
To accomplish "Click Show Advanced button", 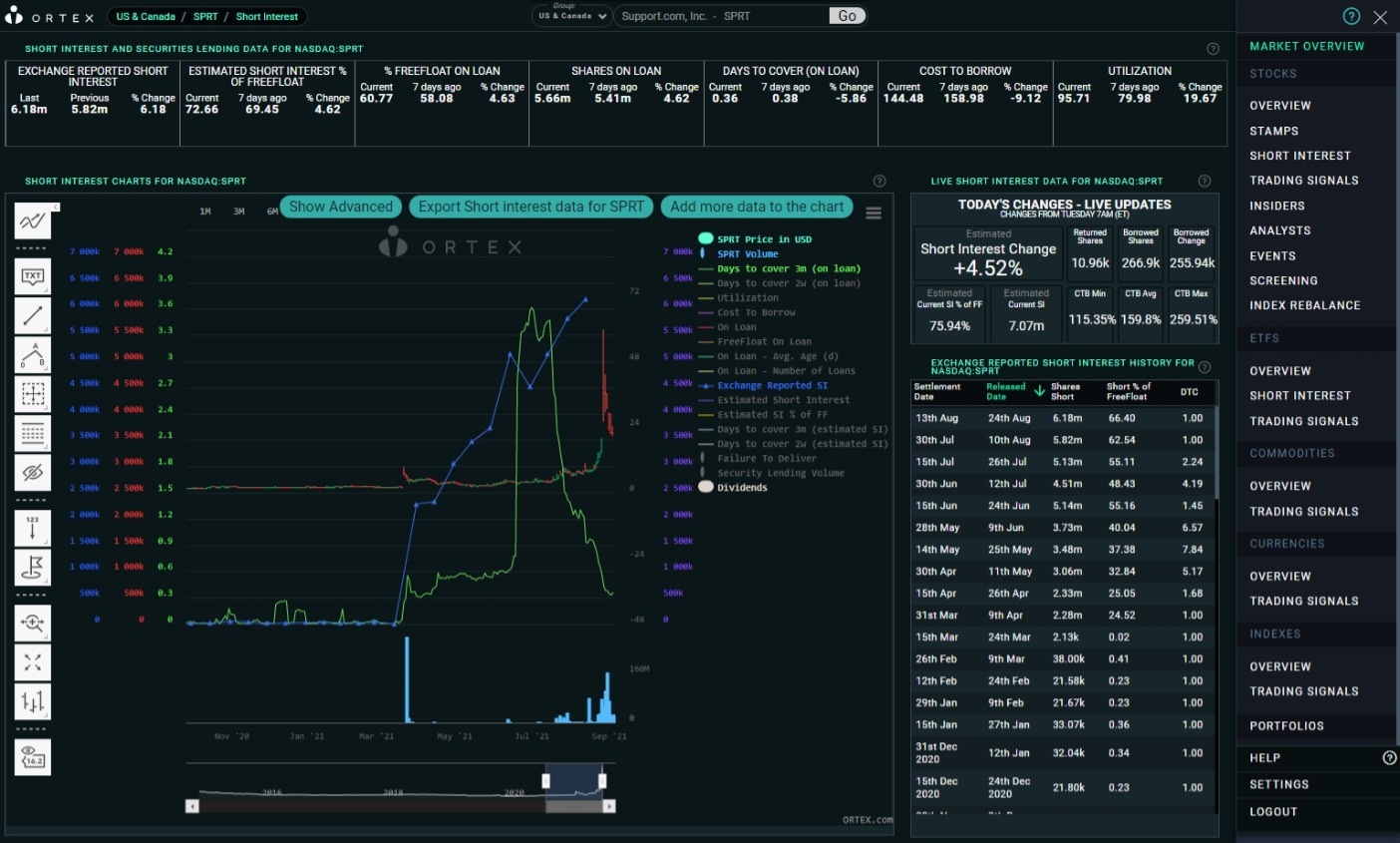I will (341, 207).
